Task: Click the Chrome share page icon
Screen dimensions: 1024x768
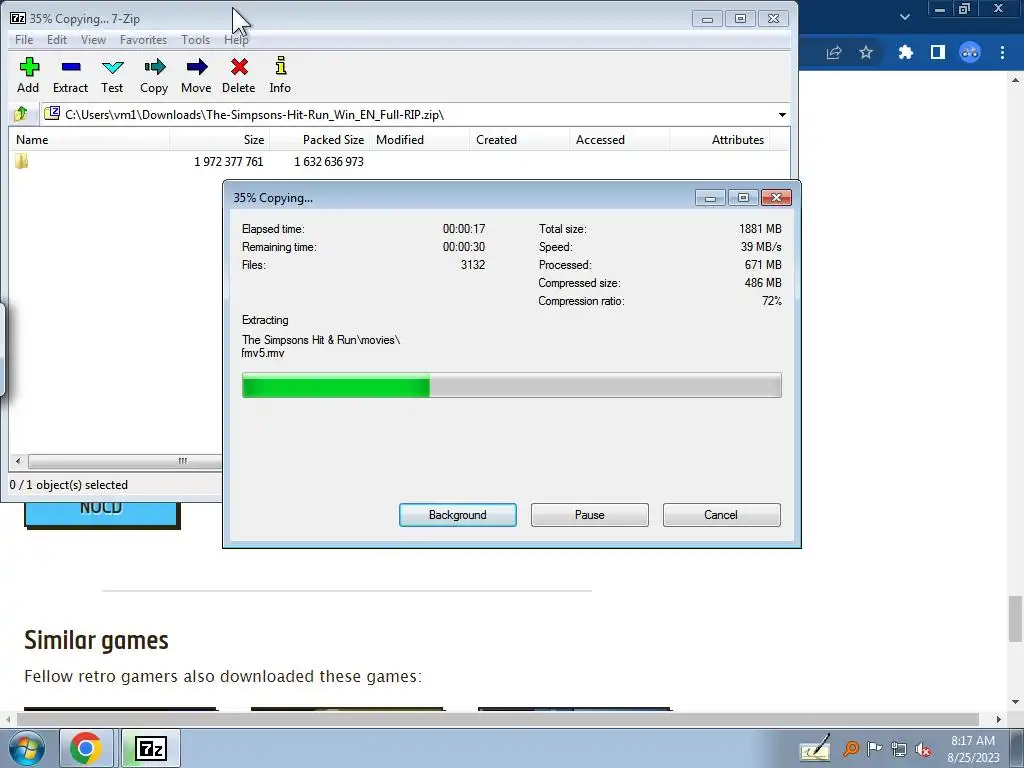Action: [834, 52]
